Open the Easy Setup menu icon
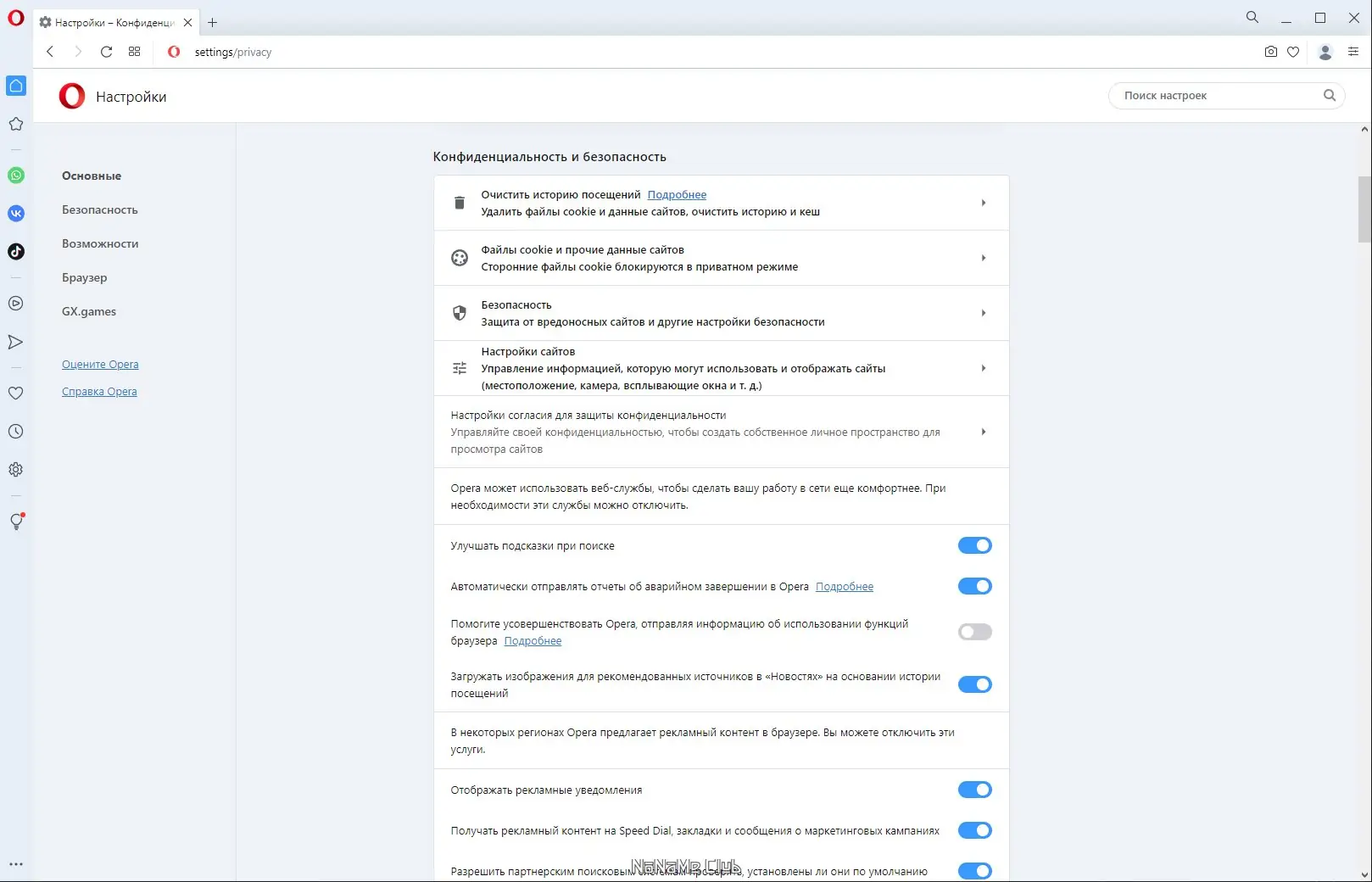This screenshot has width=1372, height=882. coord(1353,52)
